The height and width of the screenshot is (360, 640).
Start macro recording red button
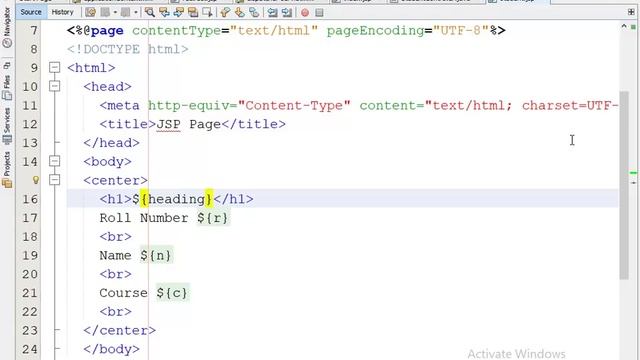coord(305,13)
